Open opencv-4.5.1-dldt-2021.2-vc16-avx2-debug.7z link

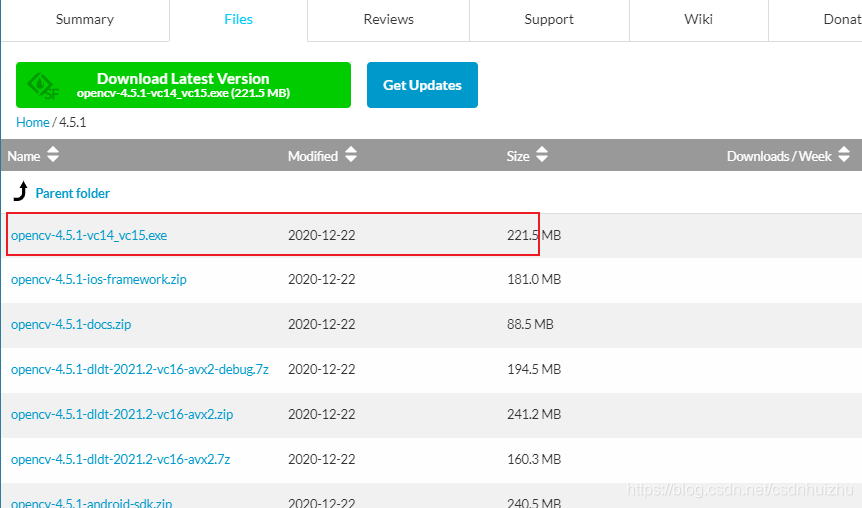(140, 369)
